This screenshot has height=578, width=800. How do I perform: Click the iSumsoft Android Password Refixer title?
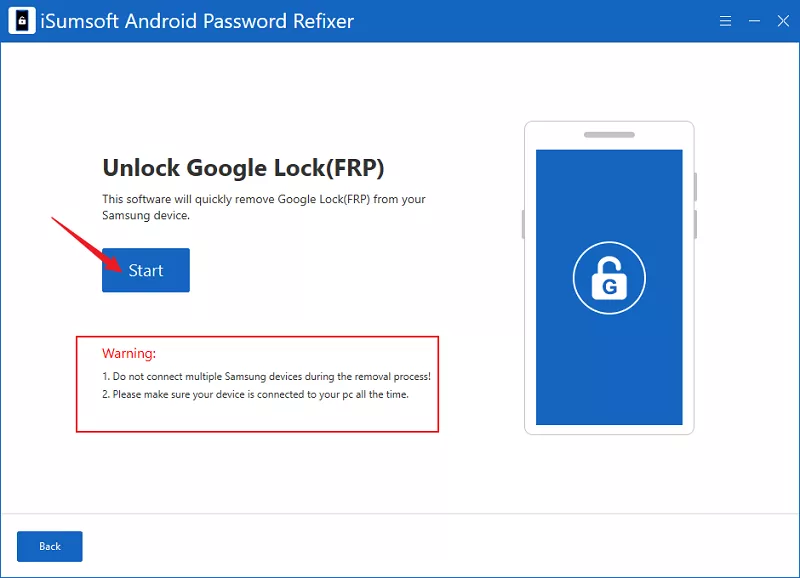[x=197, y=21]
